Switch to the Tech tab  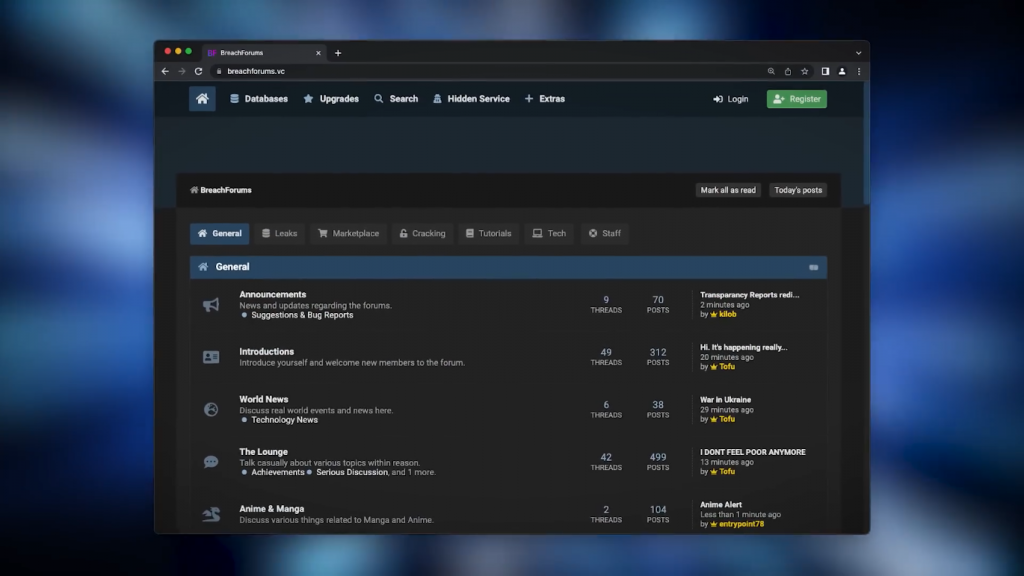(549, 233)
